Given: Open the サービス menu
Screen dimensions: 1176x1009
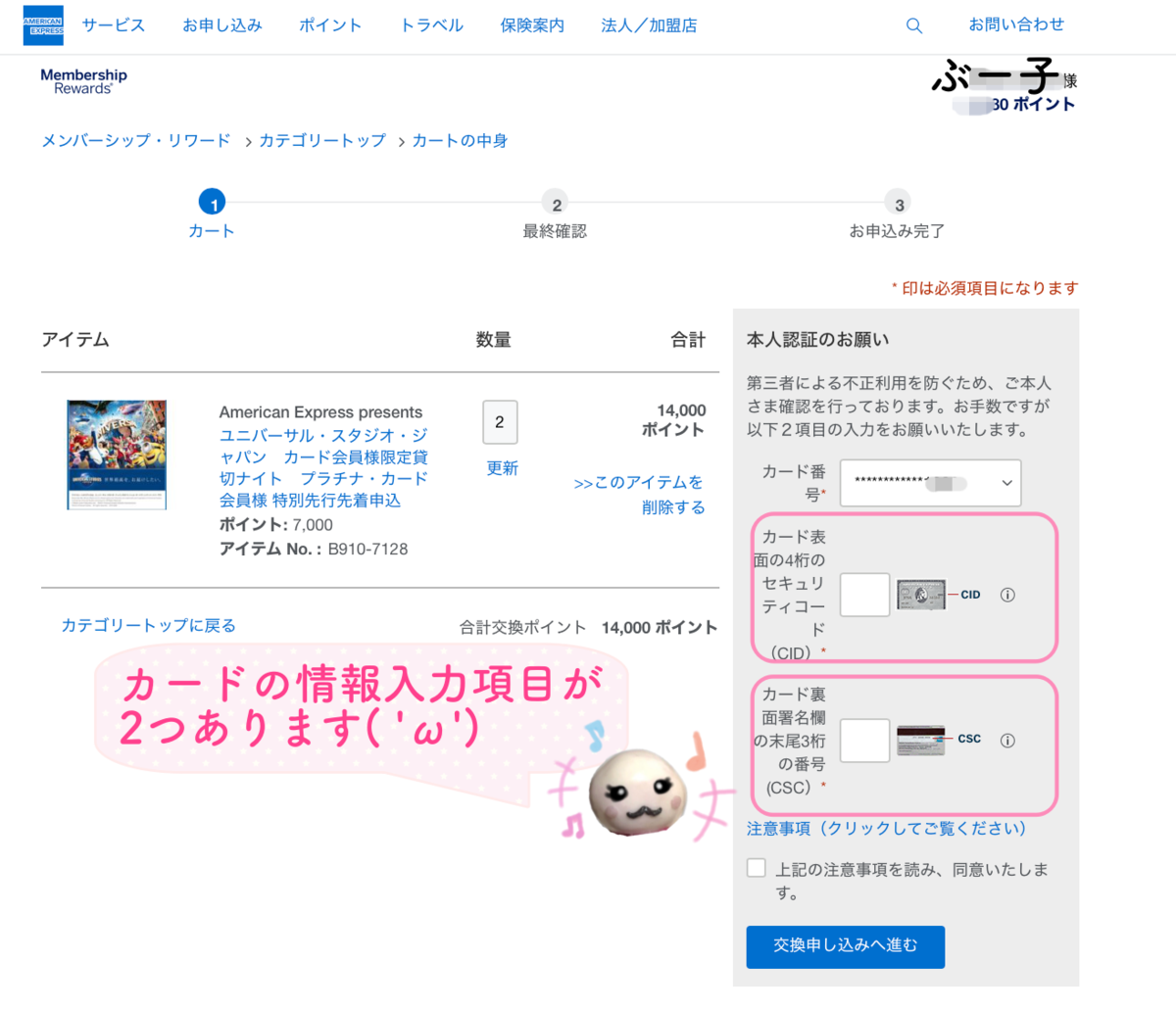Looking at the screenshot, I should (x=114, y=25).
